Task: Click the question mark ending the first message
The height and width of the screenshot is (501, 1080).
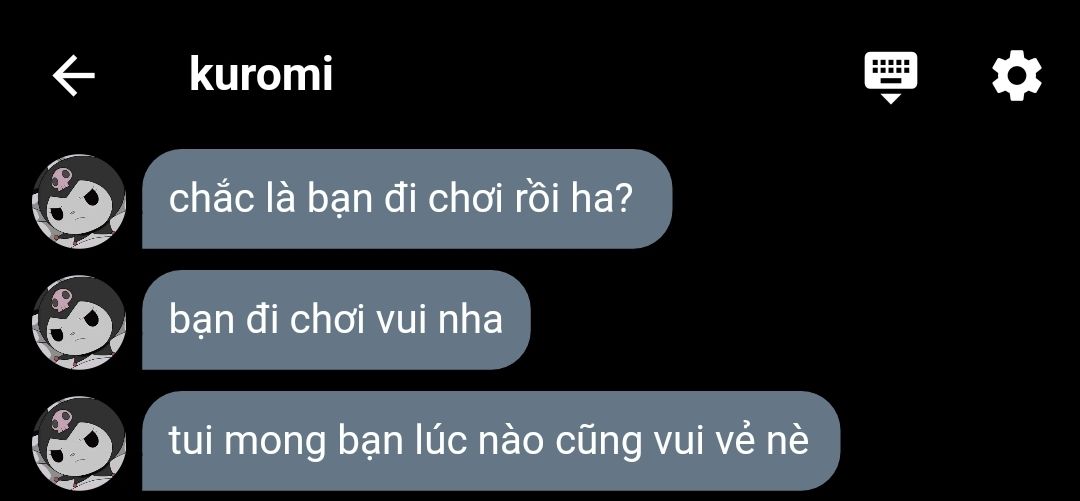Action: click(x=623, y=198)
